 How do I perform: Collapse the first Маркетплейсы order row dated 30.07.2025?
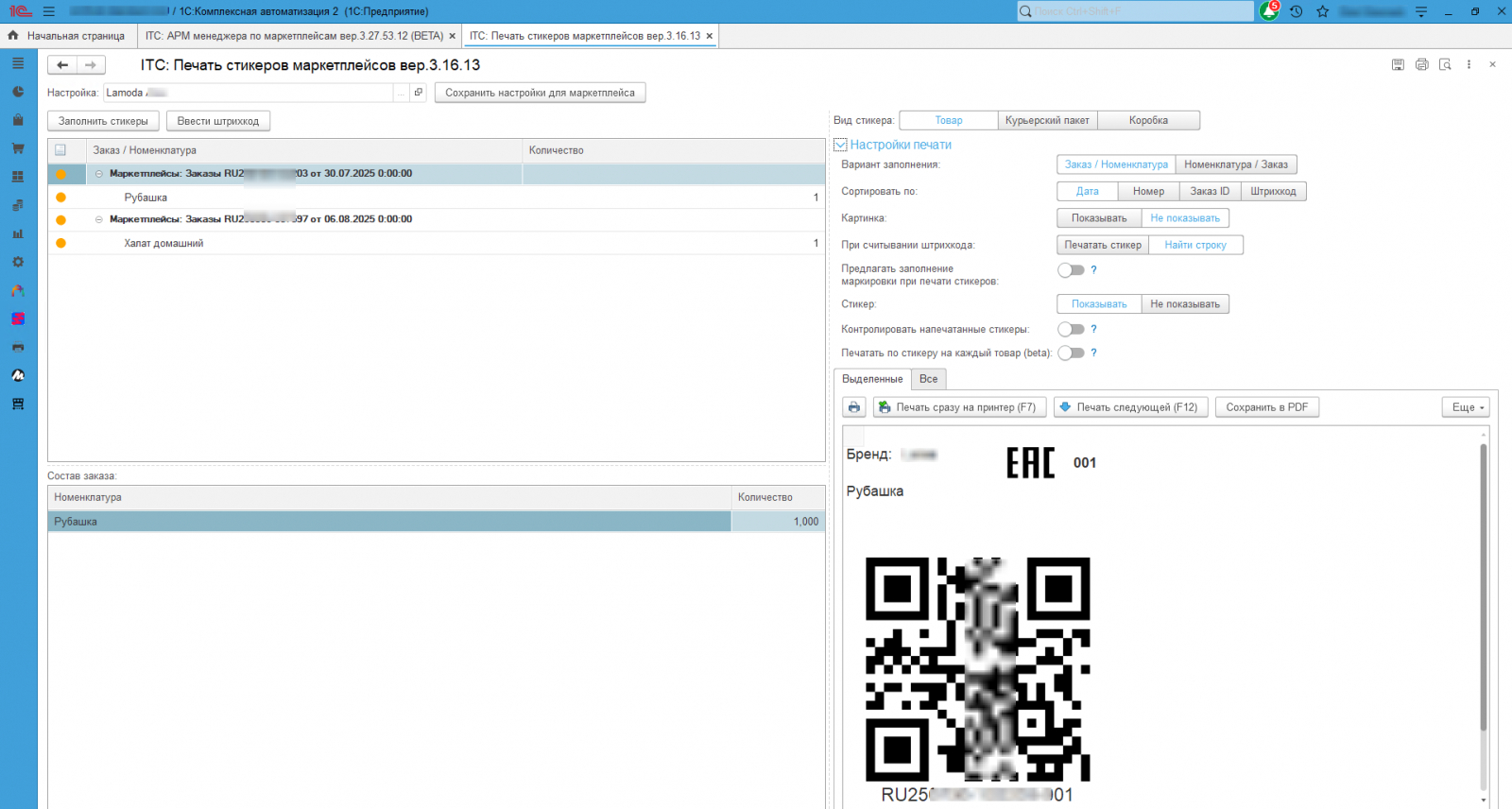98,174
